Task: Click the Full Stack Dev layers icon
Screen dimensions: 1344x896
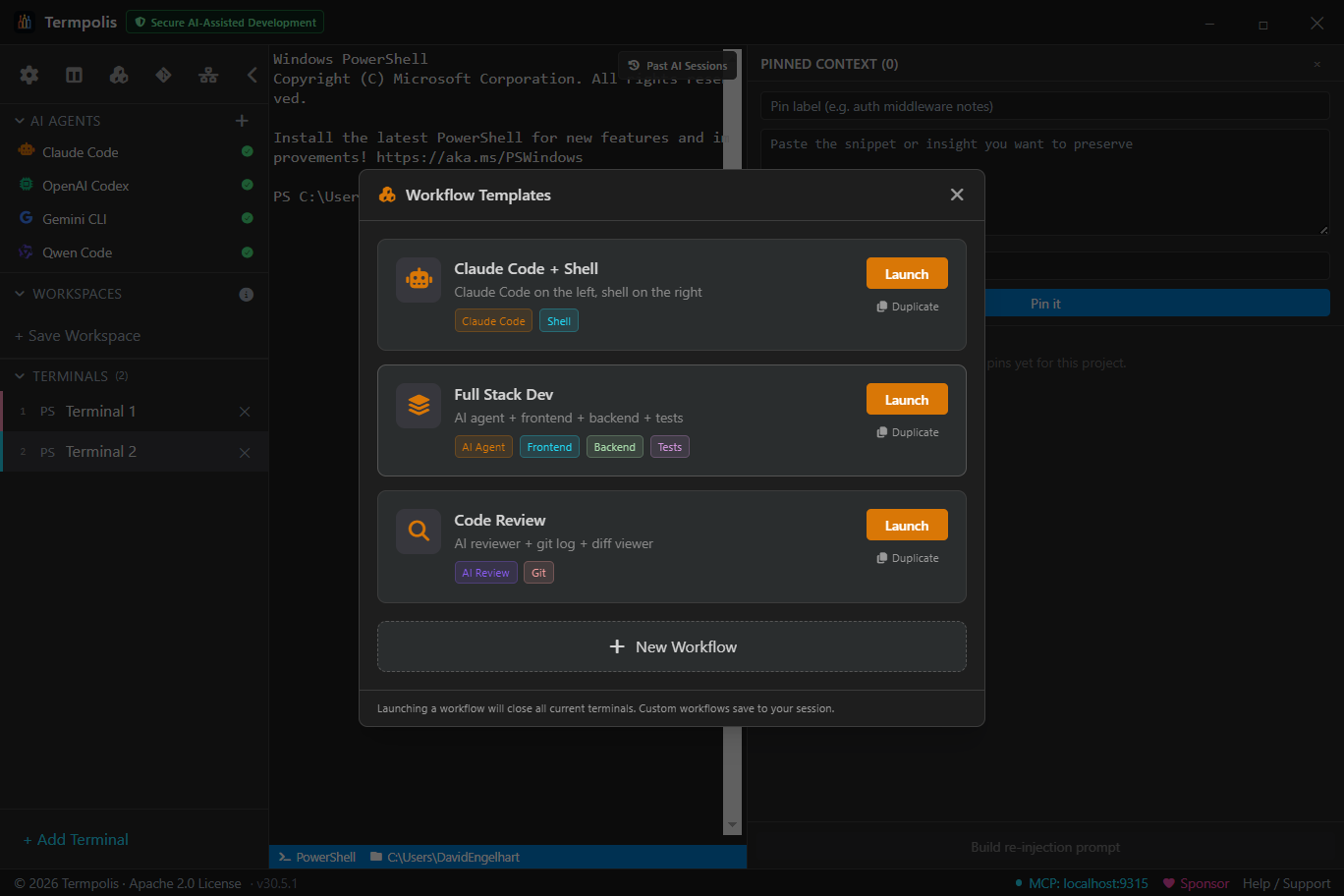Action: 419,406
